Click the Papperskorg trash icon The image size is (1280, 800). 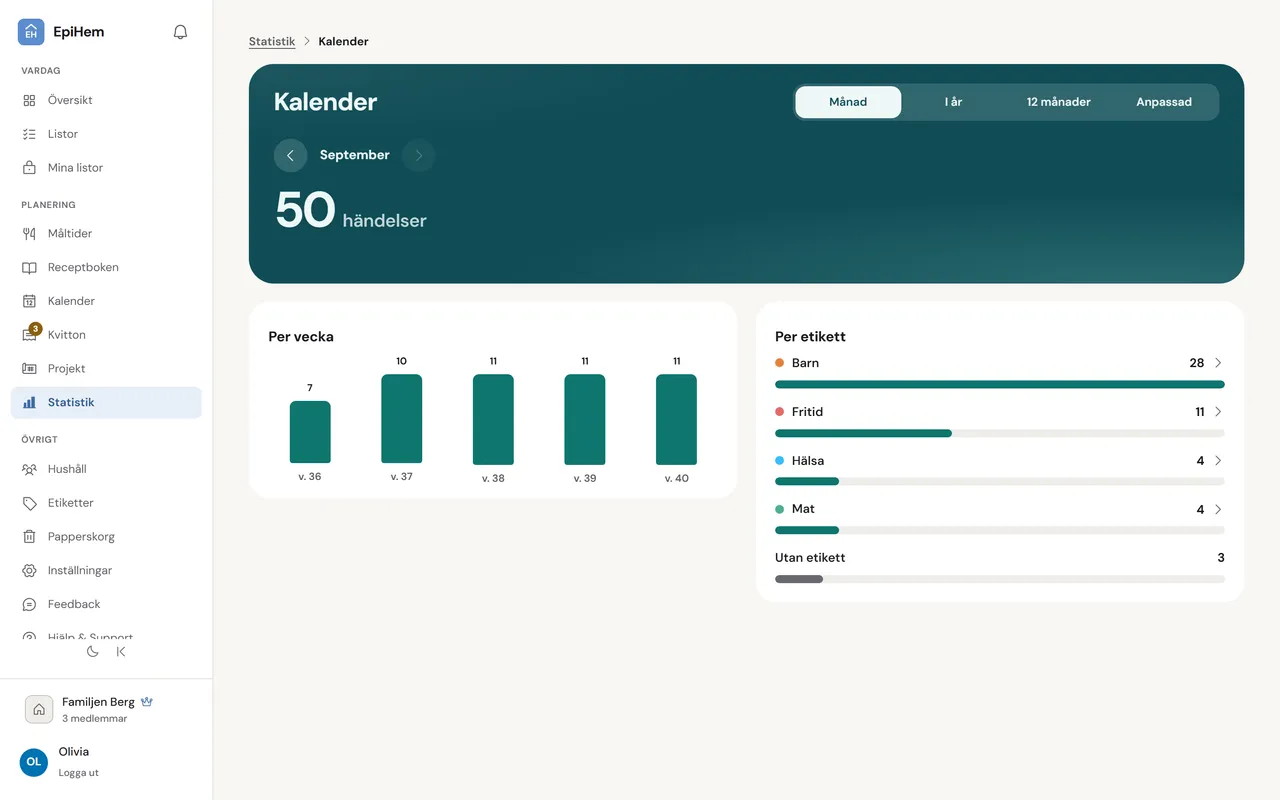(30, 537)
